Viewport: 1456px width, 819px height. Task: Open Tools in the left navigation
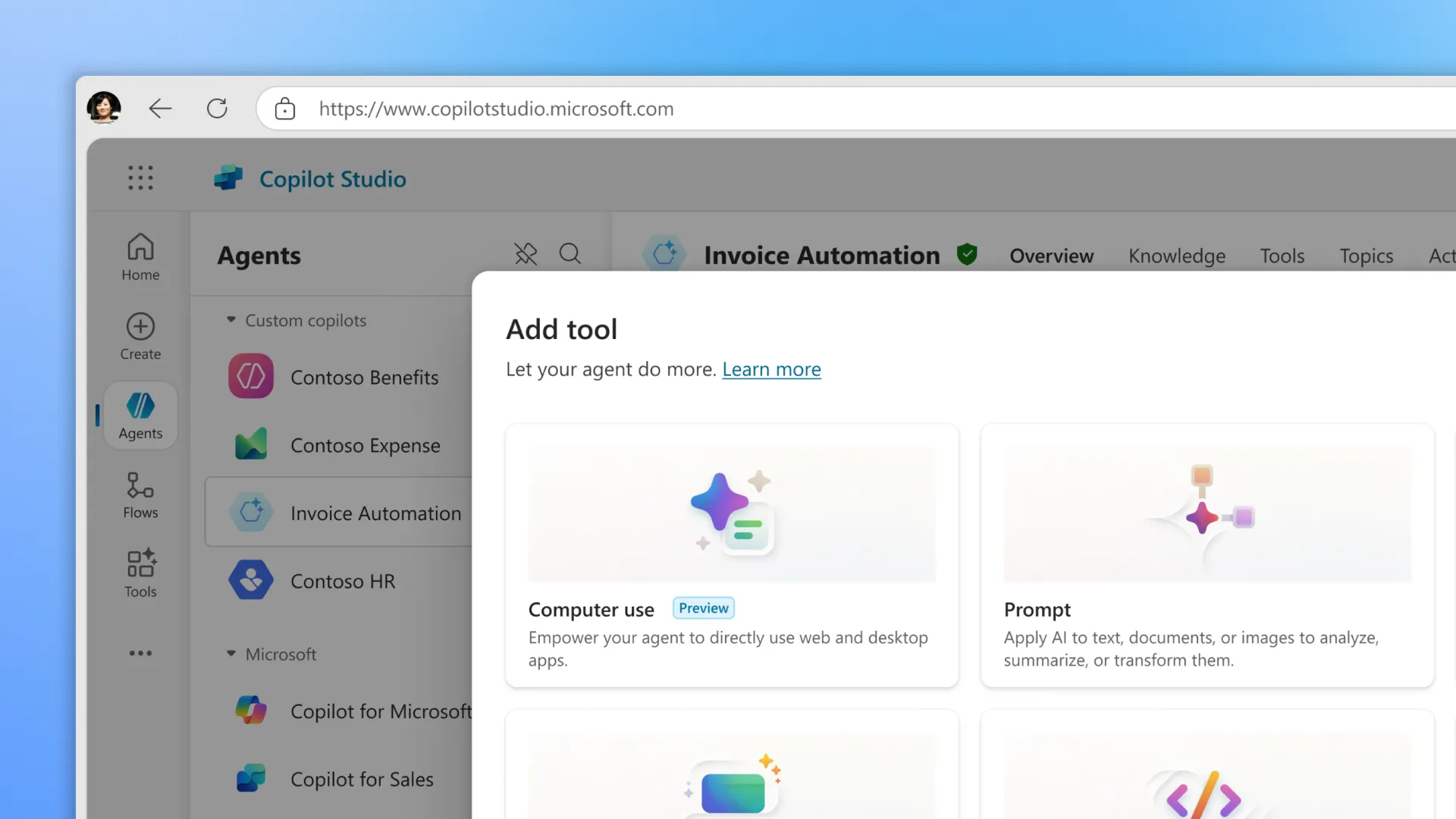pyautogui.click(x=140, y=574)
